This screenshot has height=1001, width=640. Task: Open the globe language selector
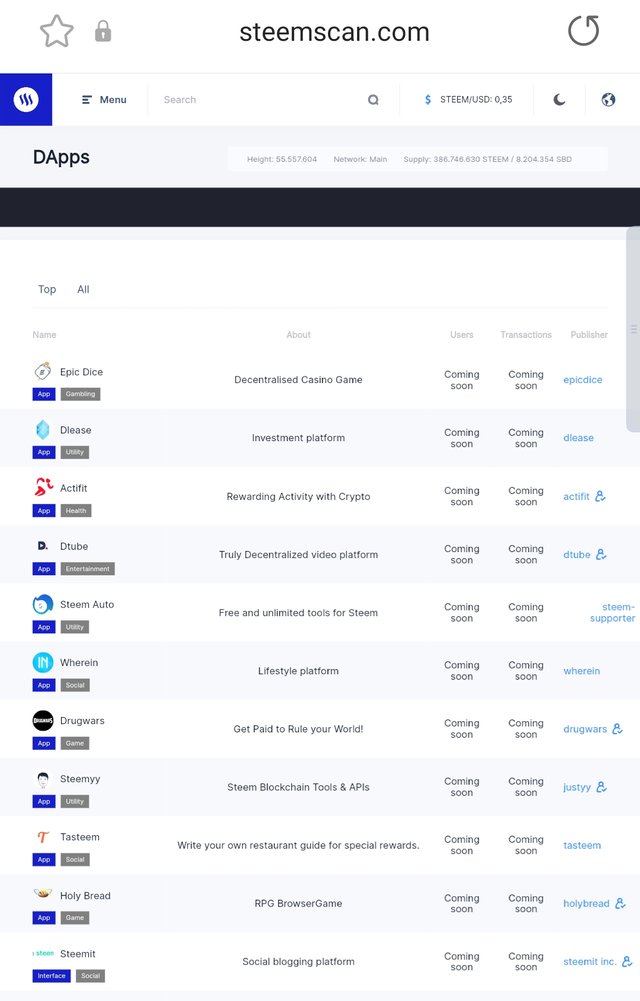pos(608,100)
